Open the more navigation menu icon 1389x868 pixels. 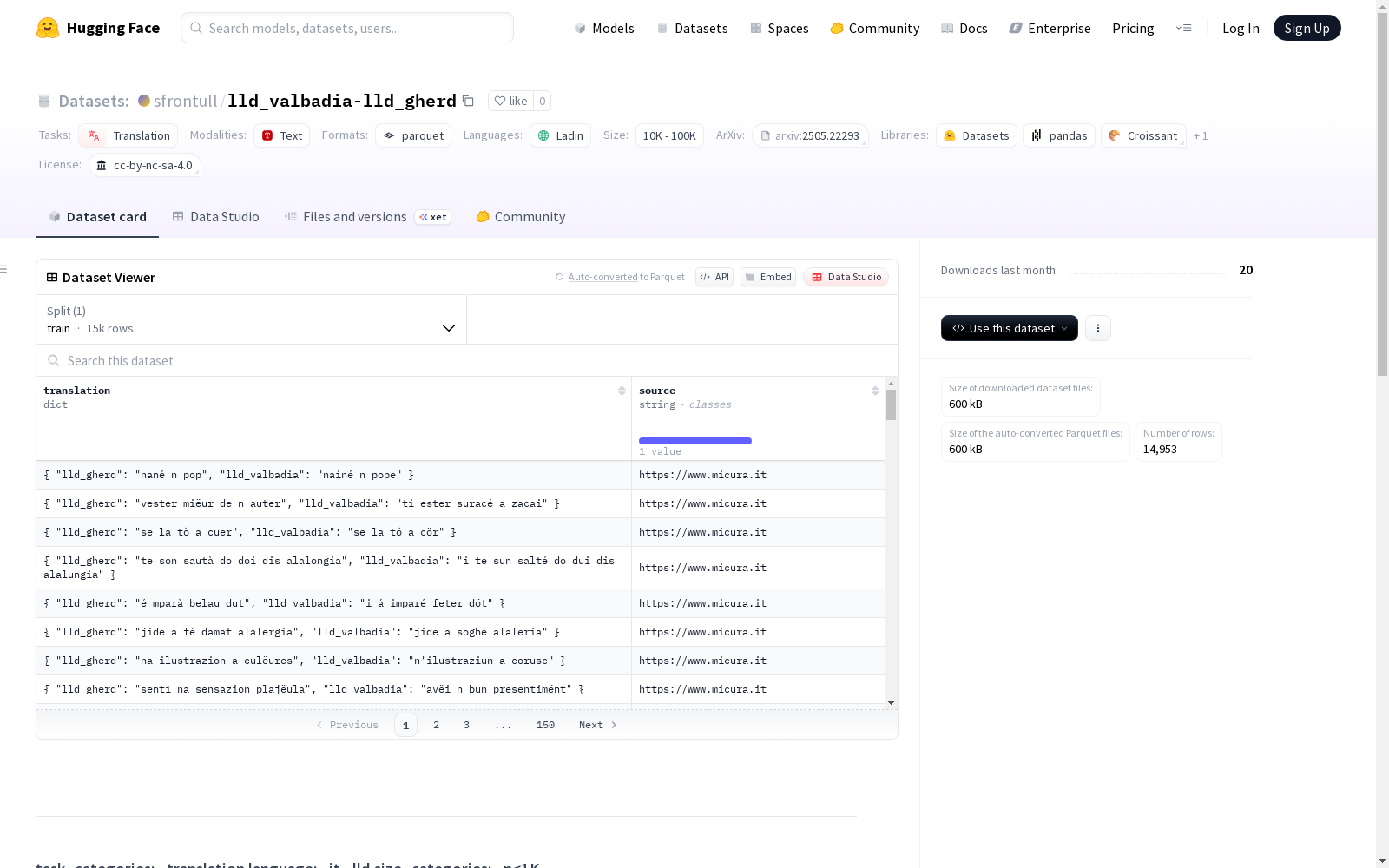coord(1183,28)
